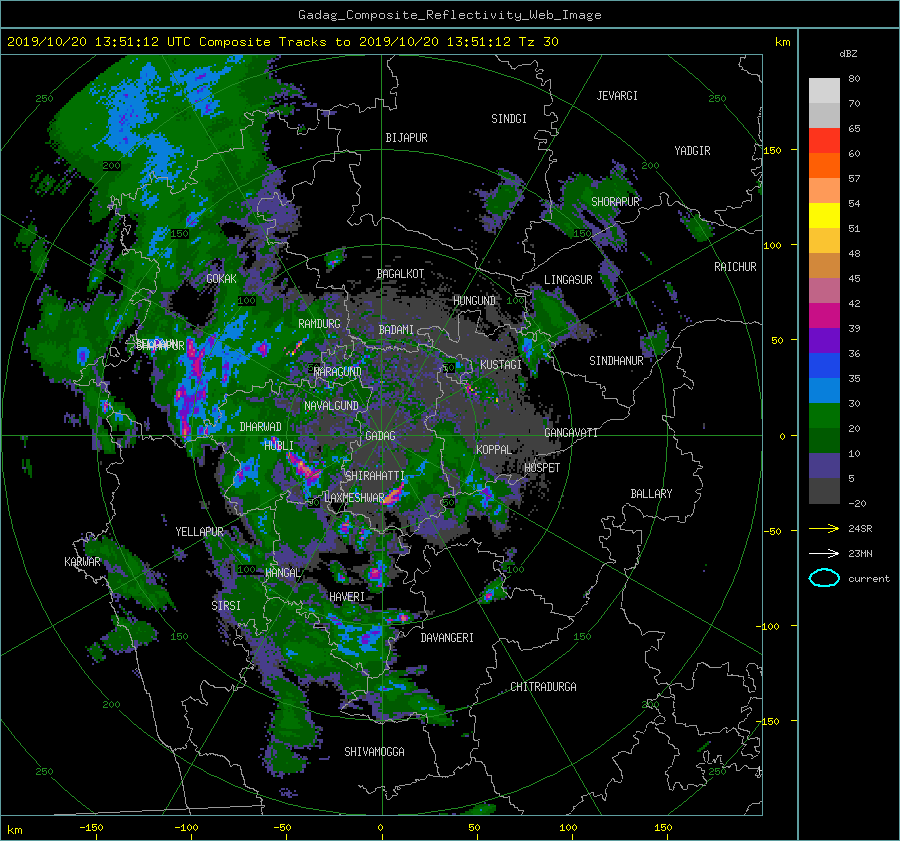Click the NARAGUND city label

pyautogui.click(x=338, y=371)
